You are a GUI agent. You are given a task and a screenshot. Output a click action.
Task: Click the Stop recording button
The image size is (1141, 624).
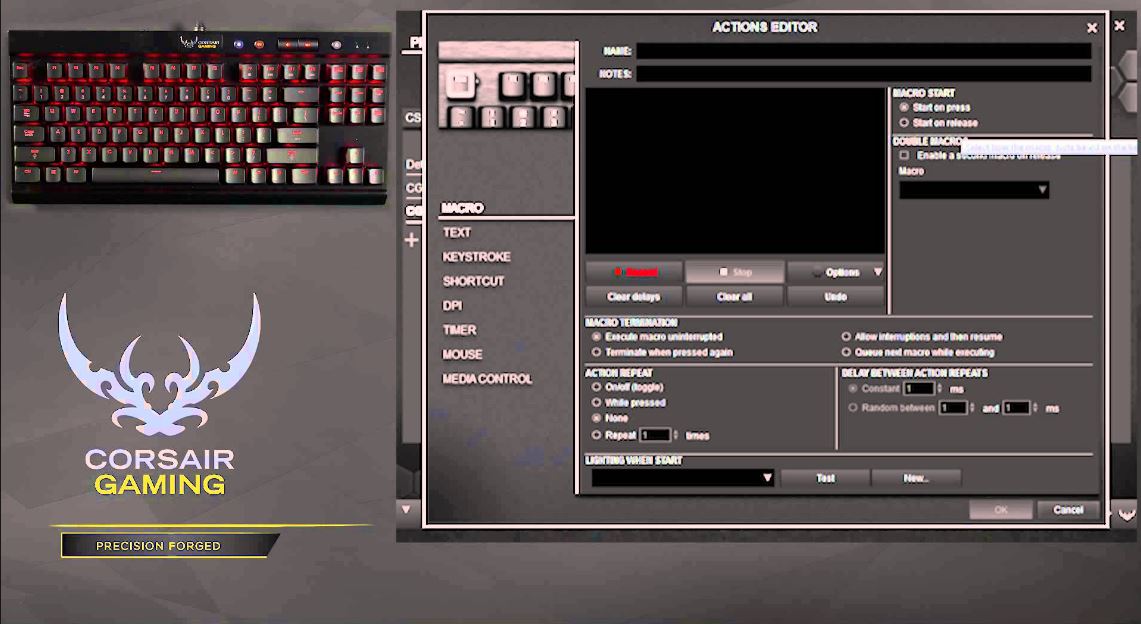[734, 272]
